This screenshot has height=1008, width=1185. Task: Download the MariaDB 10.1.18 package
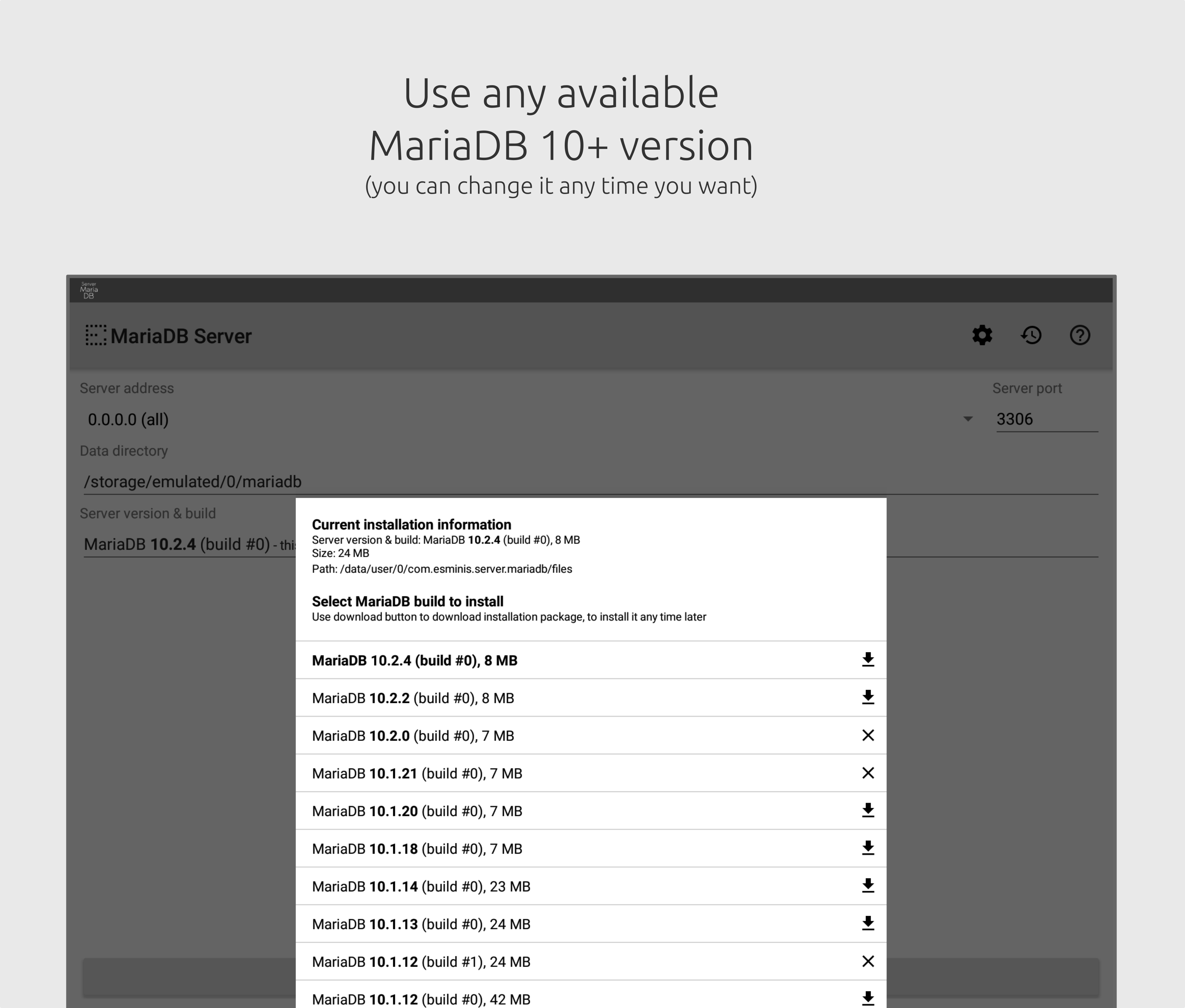coord(868,849)
